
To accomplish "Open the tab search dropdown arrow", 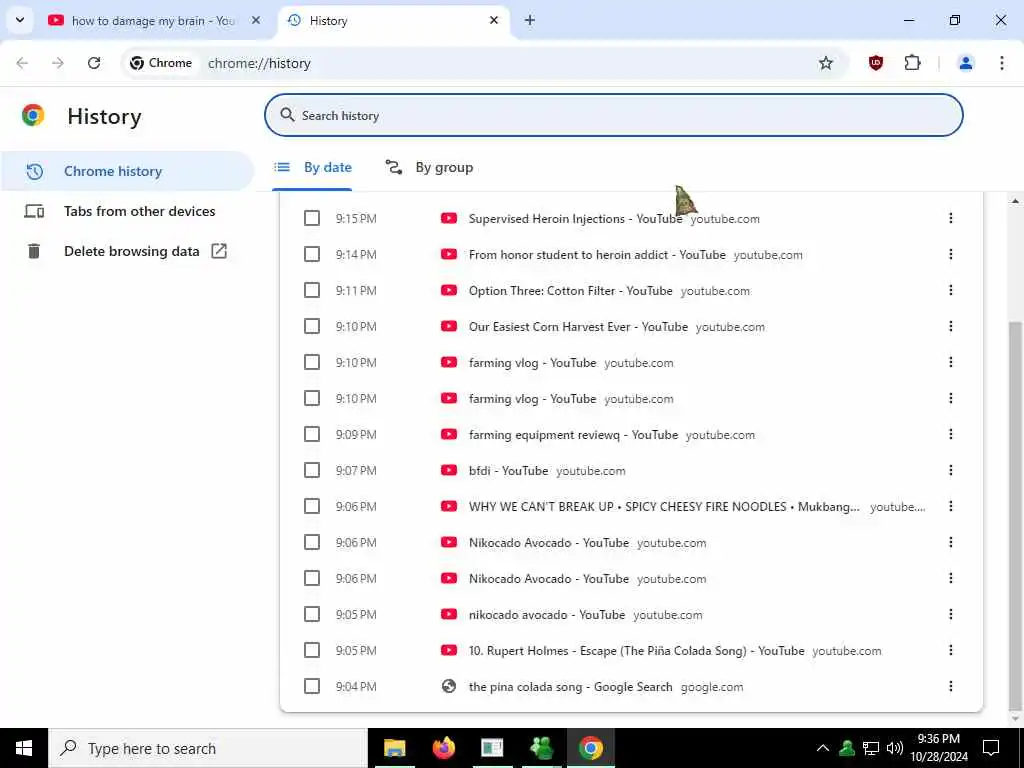I will 20,20.
